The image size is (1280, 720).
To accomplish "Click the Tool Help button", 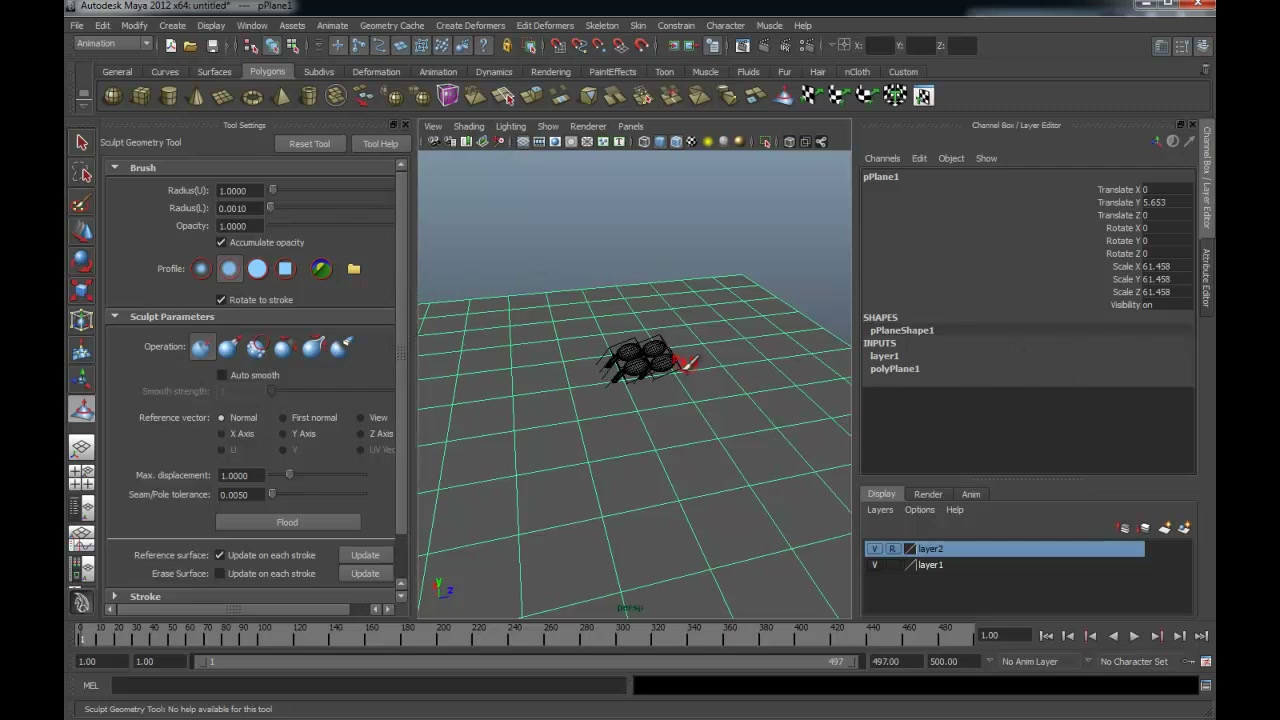I will pos(380,144).
